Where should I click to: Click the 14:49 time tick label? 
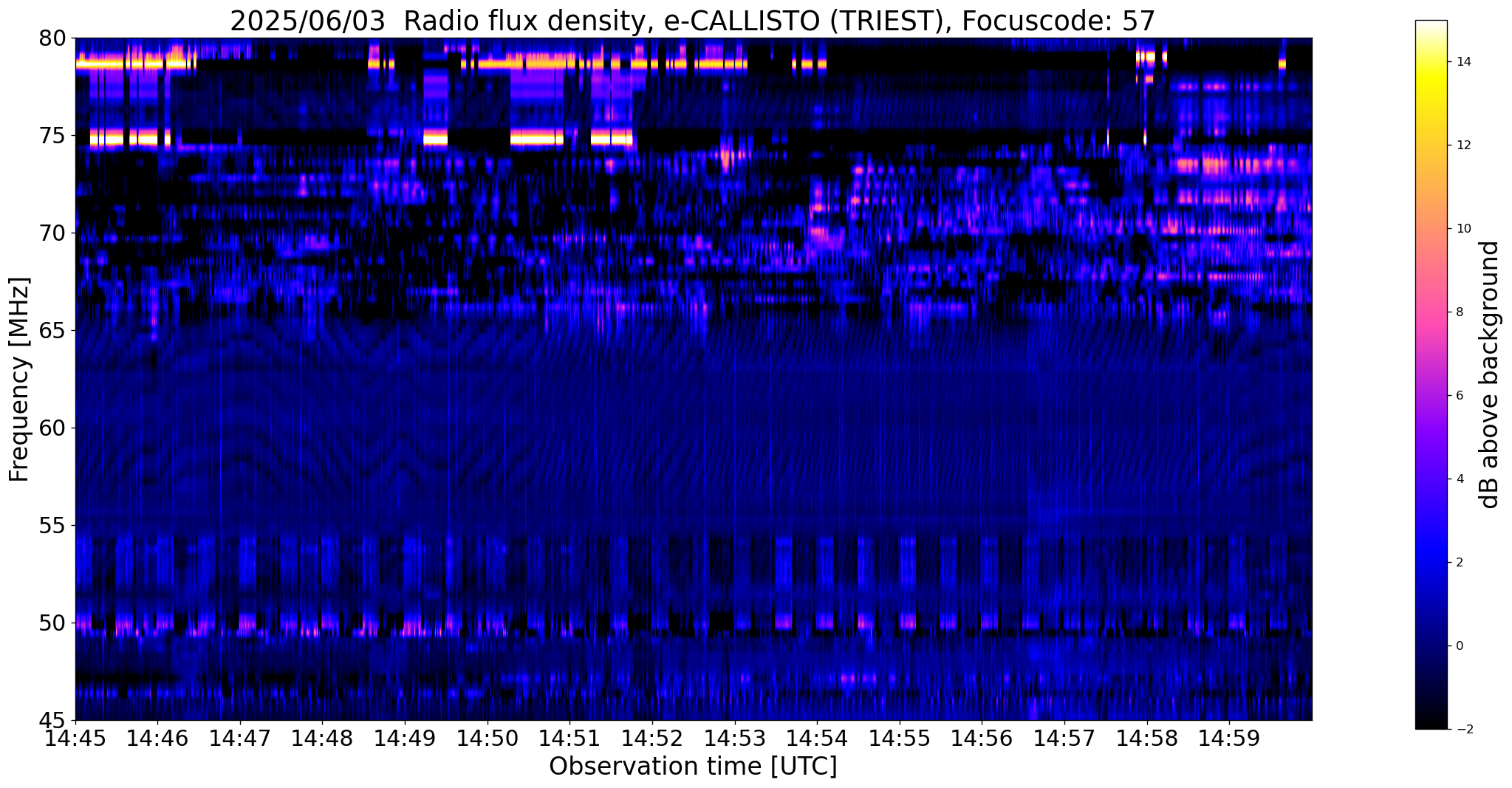[405, 738]
